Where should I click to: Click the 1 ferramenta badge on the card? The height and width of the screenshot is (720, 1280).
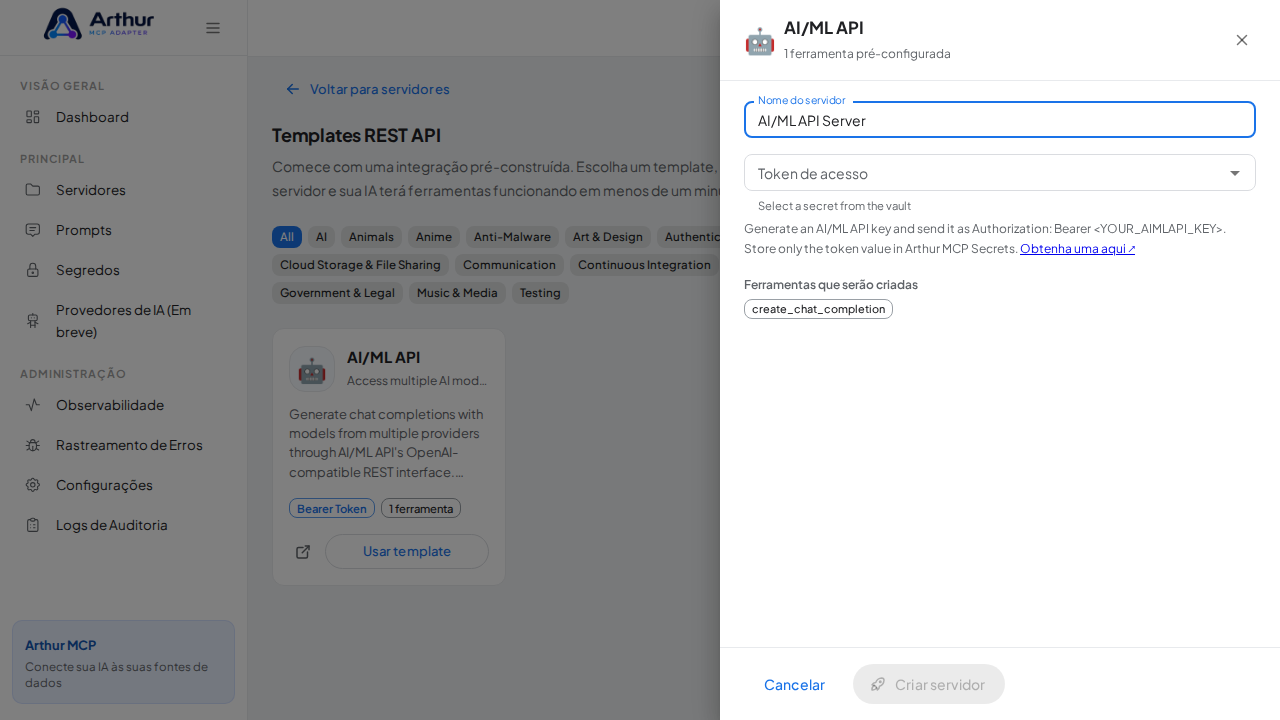(x=421, y=508)
